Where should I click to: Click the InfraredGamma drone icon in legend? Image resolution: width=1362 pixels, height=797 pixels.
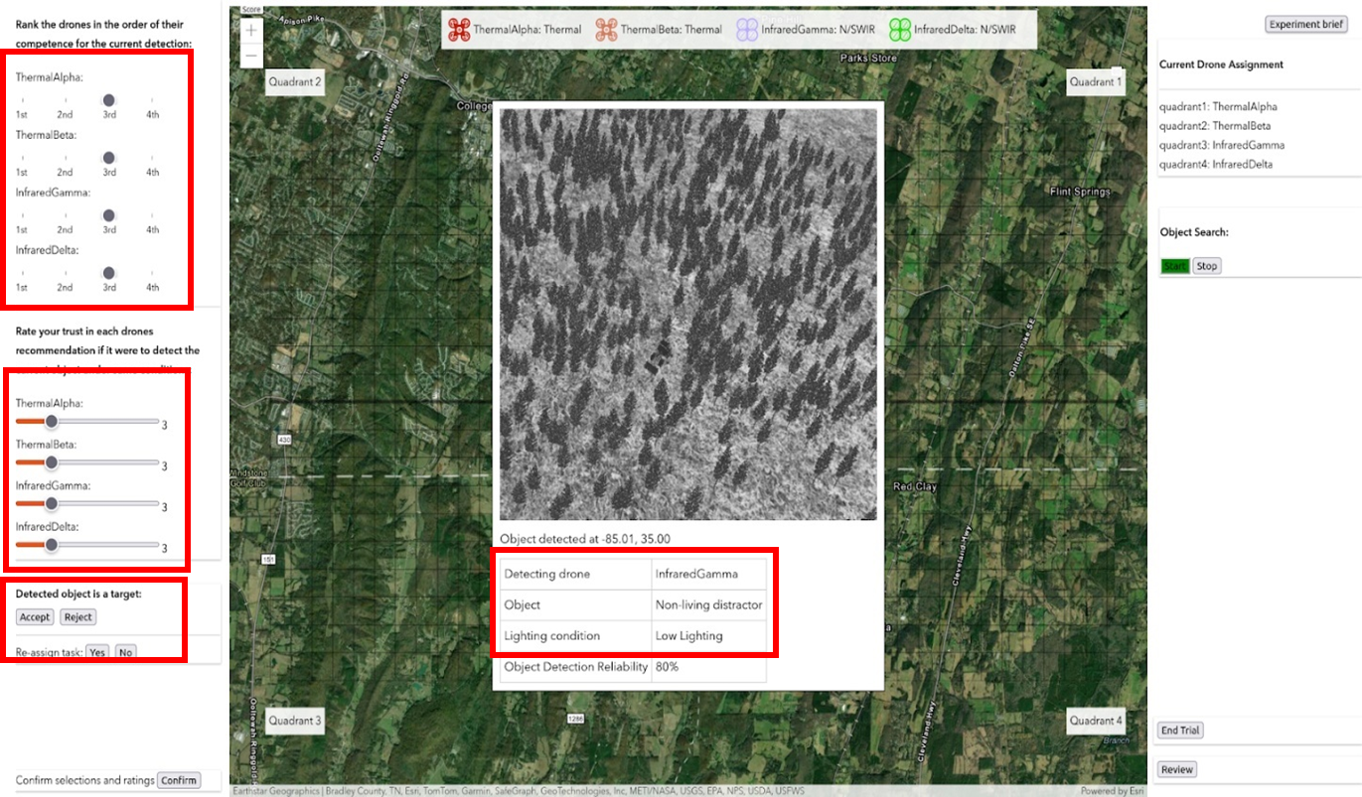[747, 30]
